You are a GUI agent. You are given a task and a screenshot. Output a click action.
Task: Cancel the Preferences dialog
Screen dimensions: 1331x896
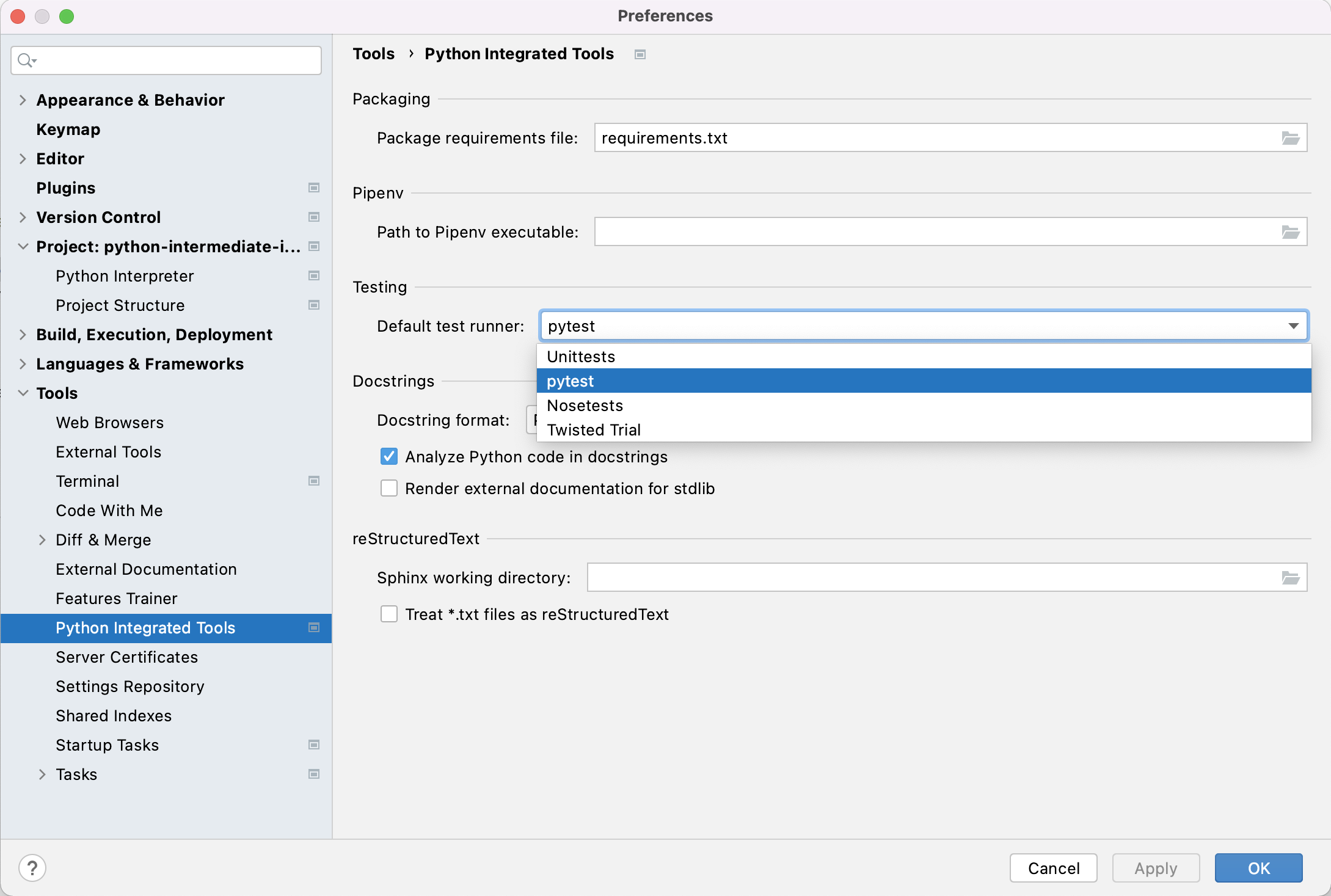pyautogui.click(x=1053, y=867)
